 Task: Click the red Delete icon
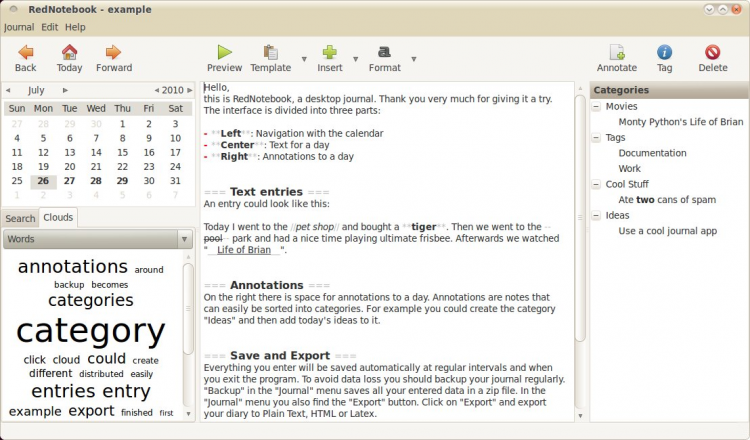713,52
